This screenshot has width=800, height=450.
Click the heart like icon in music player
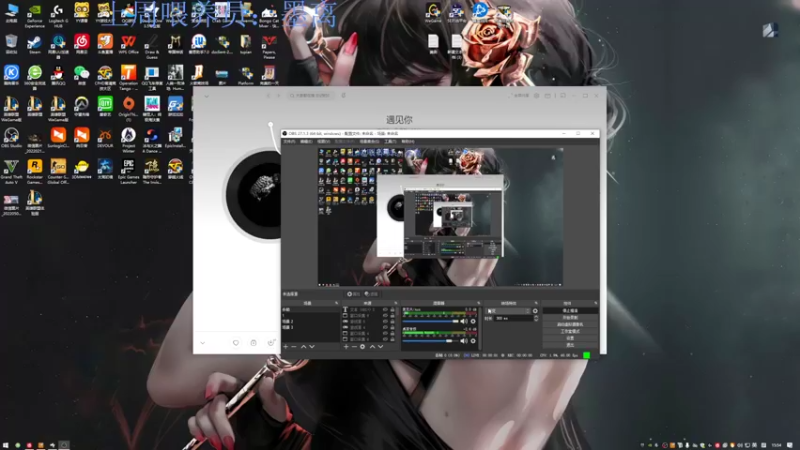236,343
